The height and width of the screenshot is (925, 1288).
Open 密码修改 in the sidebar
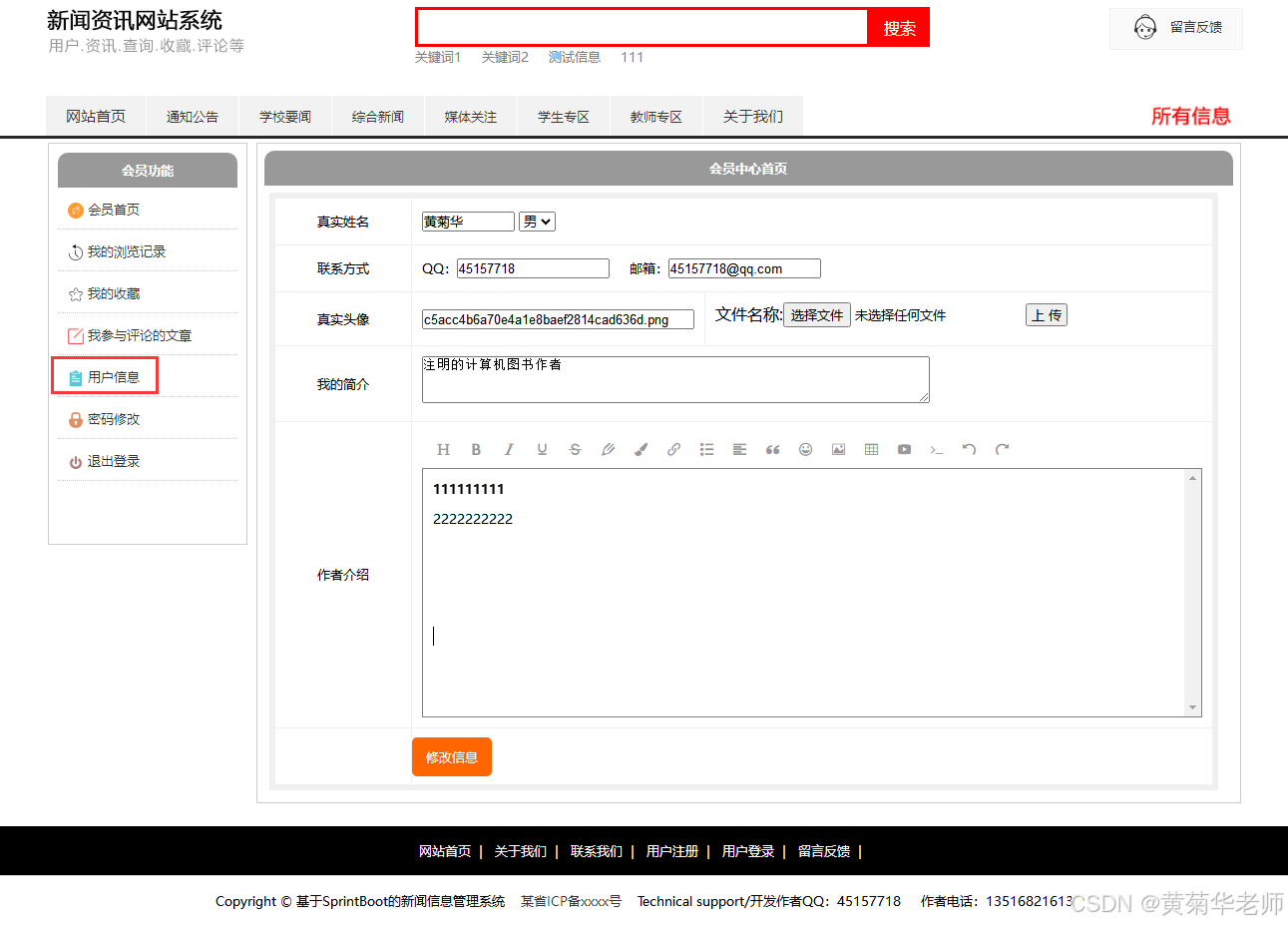point(114,419)
